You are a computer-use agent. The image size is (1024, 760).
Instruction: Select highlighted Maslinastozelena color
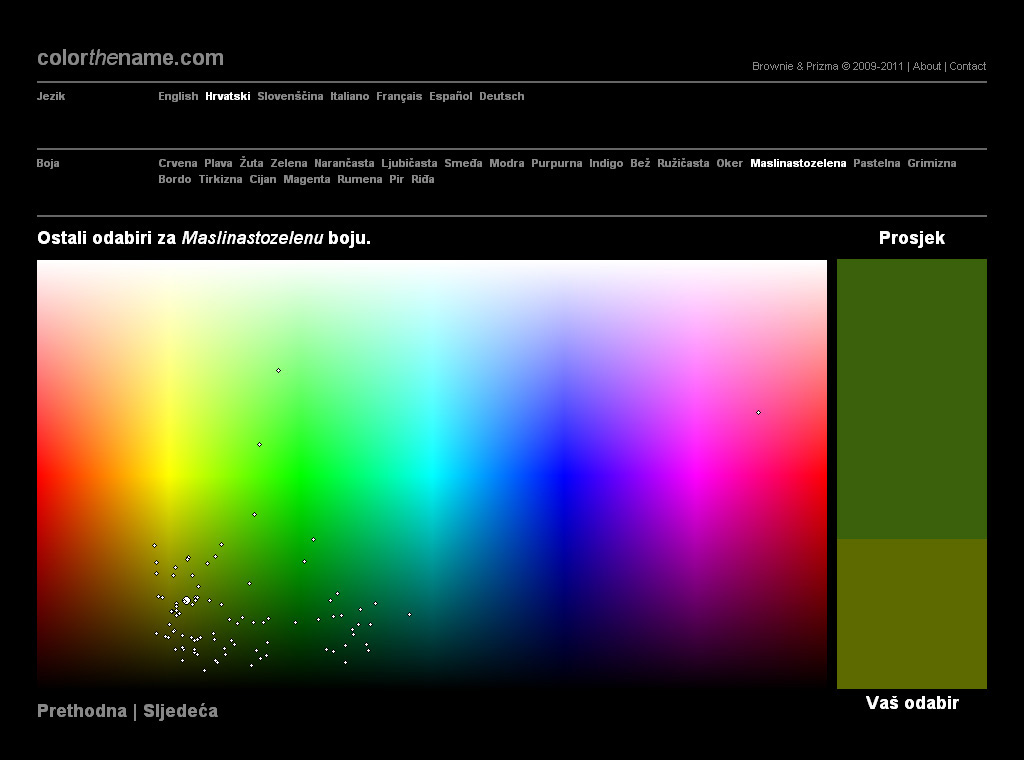(x=798, y=164)
